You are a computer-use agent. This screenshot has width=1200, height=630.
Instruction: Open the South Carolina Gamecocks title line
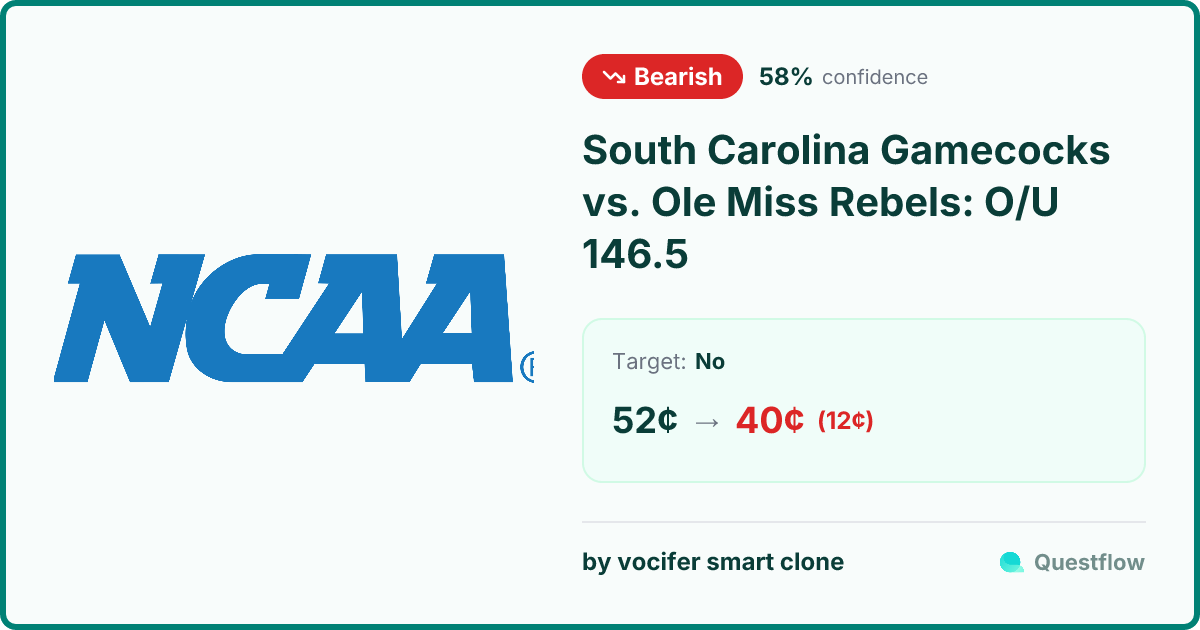coord(846,151)
